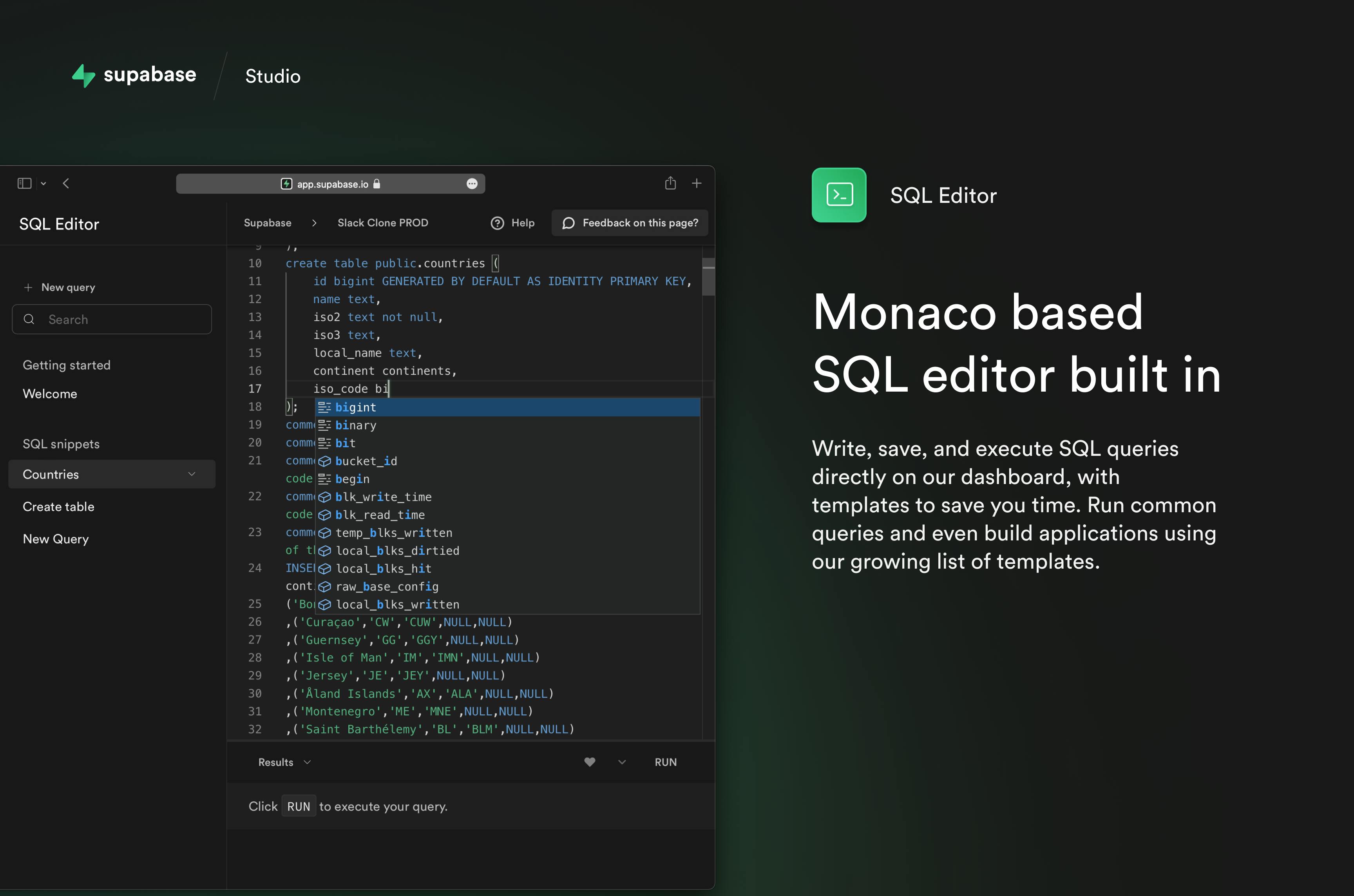Click the editor vertical scrollbar thumb
The height and width of the screenshot is (896, 1354).
point(709,277)
